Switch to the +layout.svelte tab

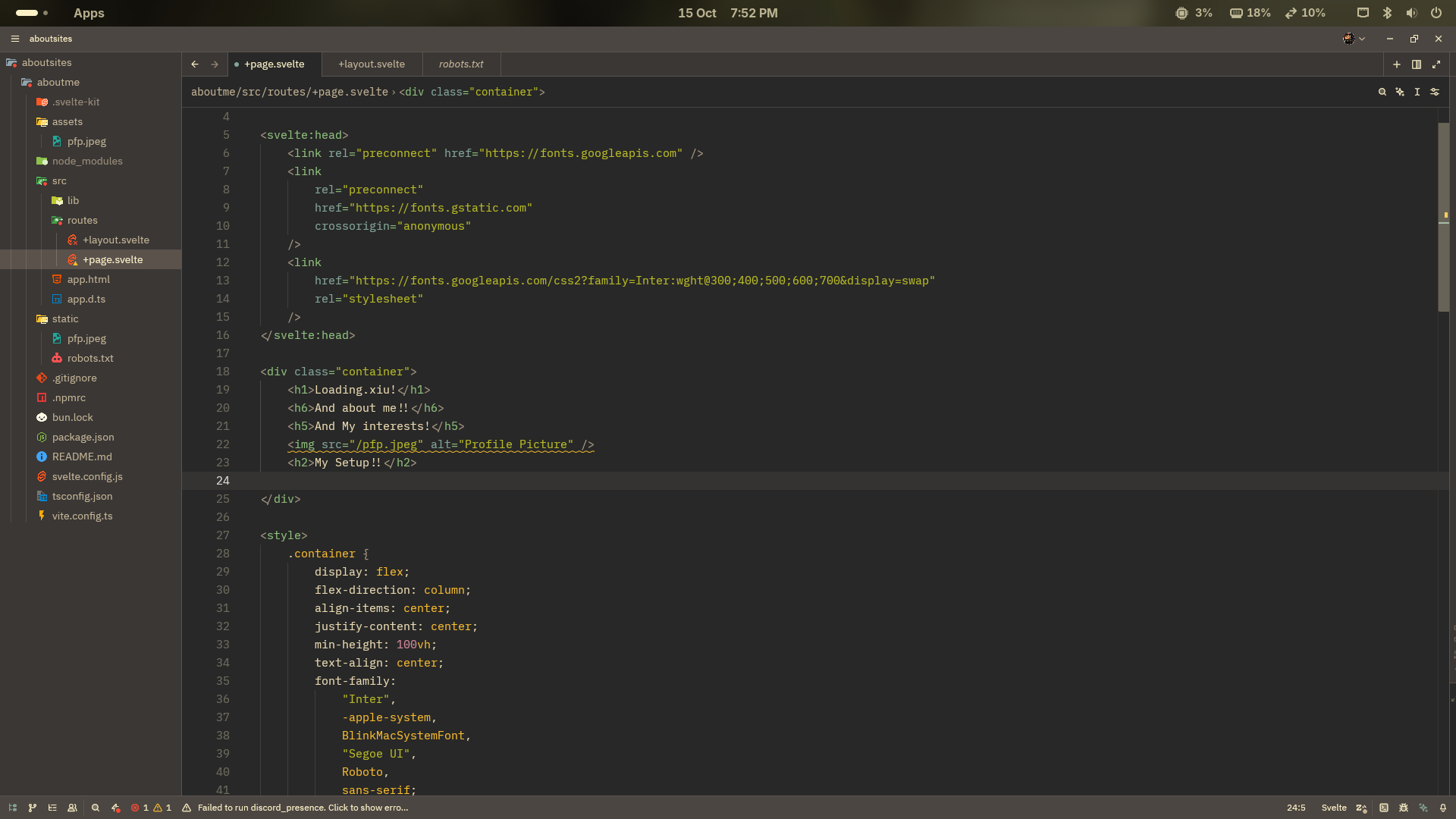[371, 64]
